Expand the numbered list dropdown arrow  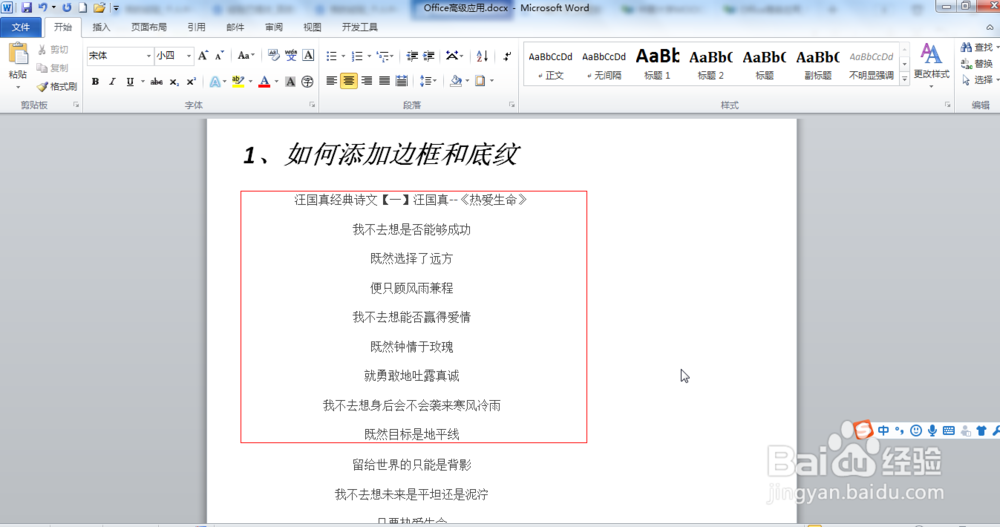tap(369, 57)
